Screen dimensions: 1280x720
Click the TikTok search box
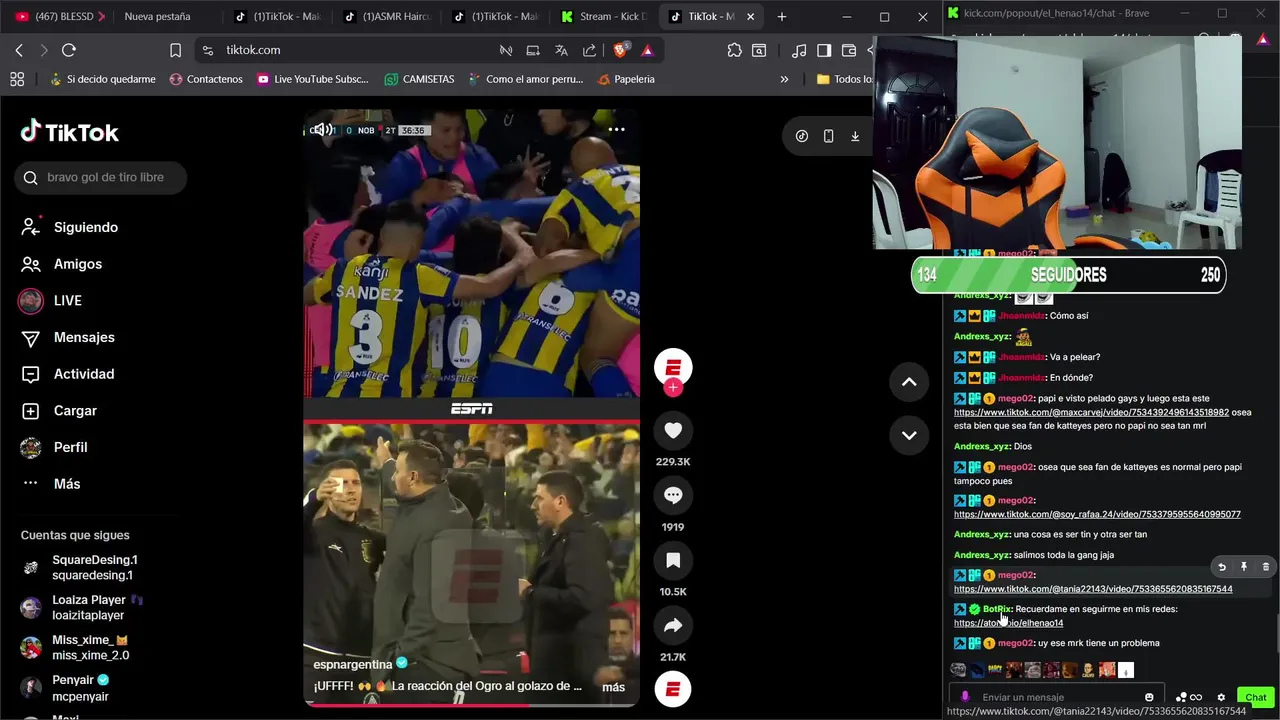click(100, 177)
